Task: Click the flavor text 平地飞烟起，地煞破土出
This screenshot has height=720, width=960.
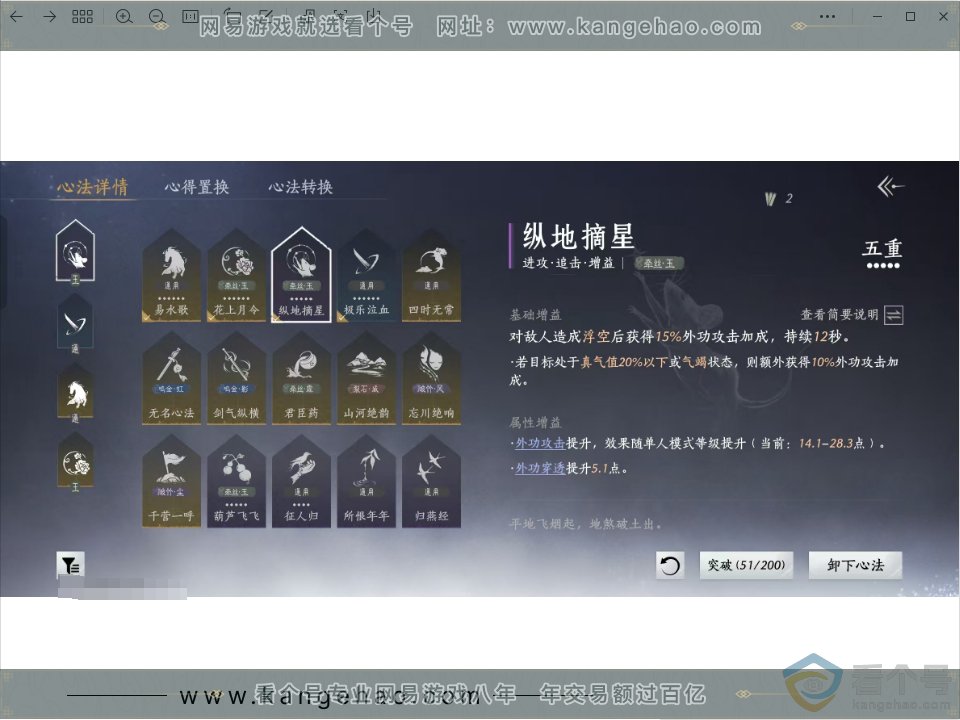Action: coord(585,524)
